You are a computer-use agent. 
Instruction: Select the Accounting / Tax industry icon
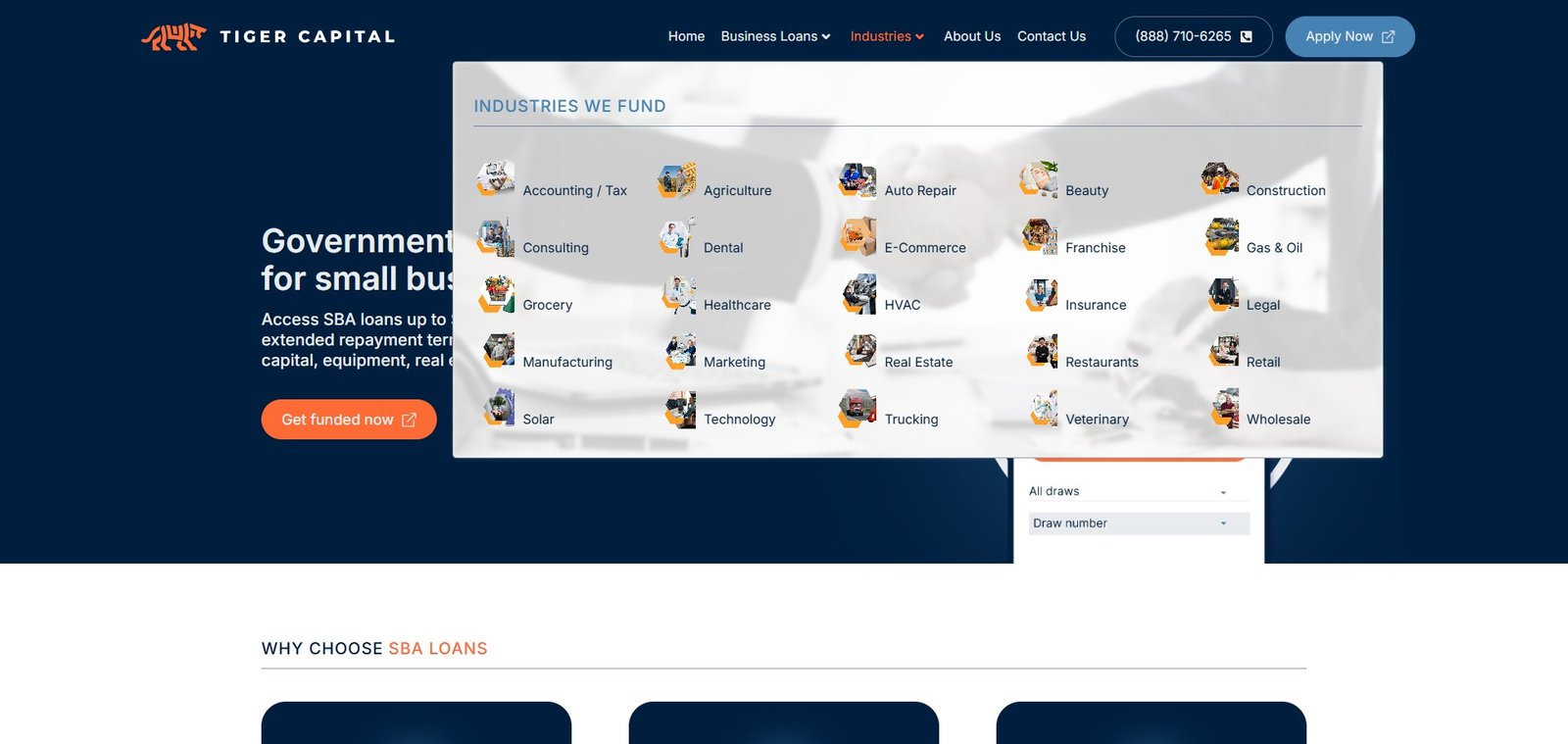tap(496, 179)
